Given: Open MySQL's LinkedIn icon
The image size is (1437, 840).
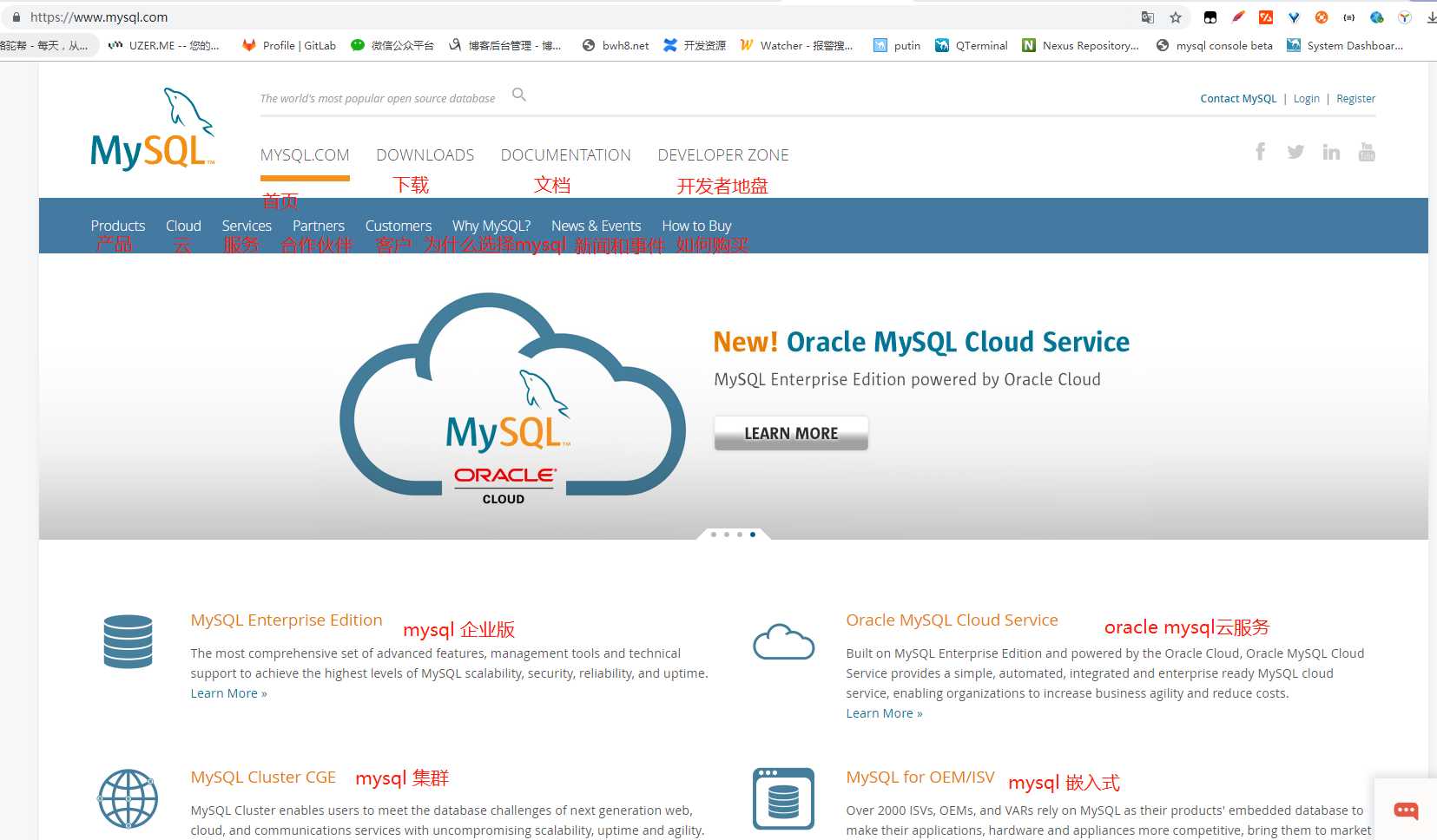Looking at the screenshot, I should click(x=1331, y=152).
